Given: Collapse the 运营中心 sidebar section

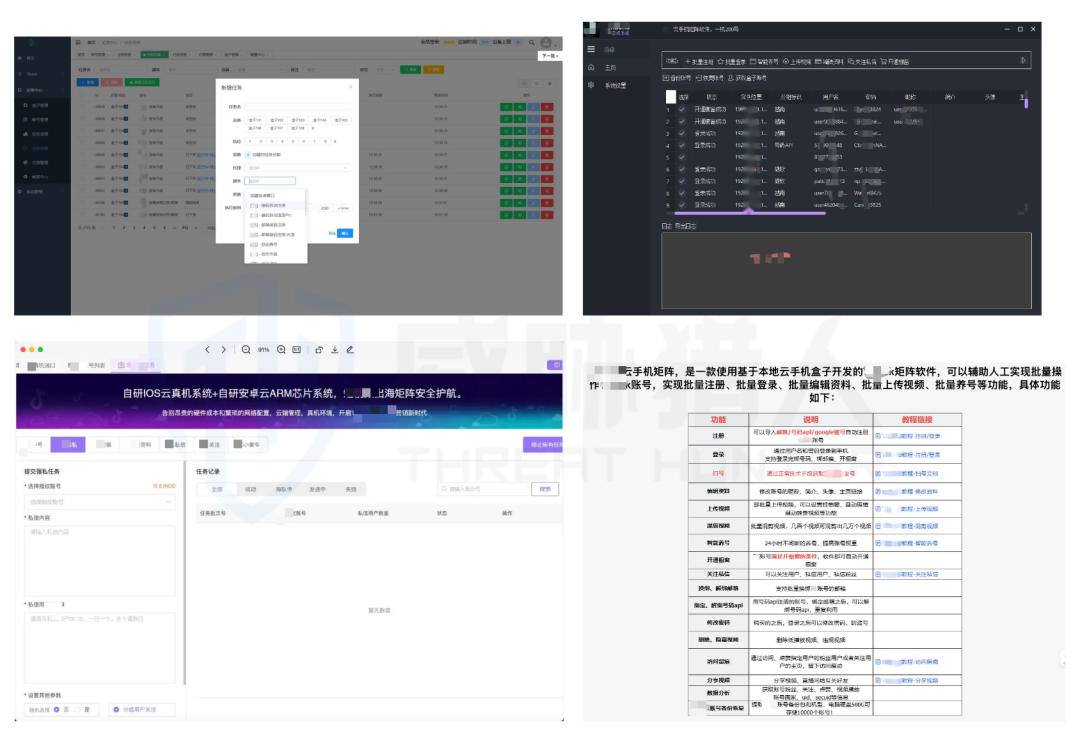Looking at the screenshot, I should [42, 90].
